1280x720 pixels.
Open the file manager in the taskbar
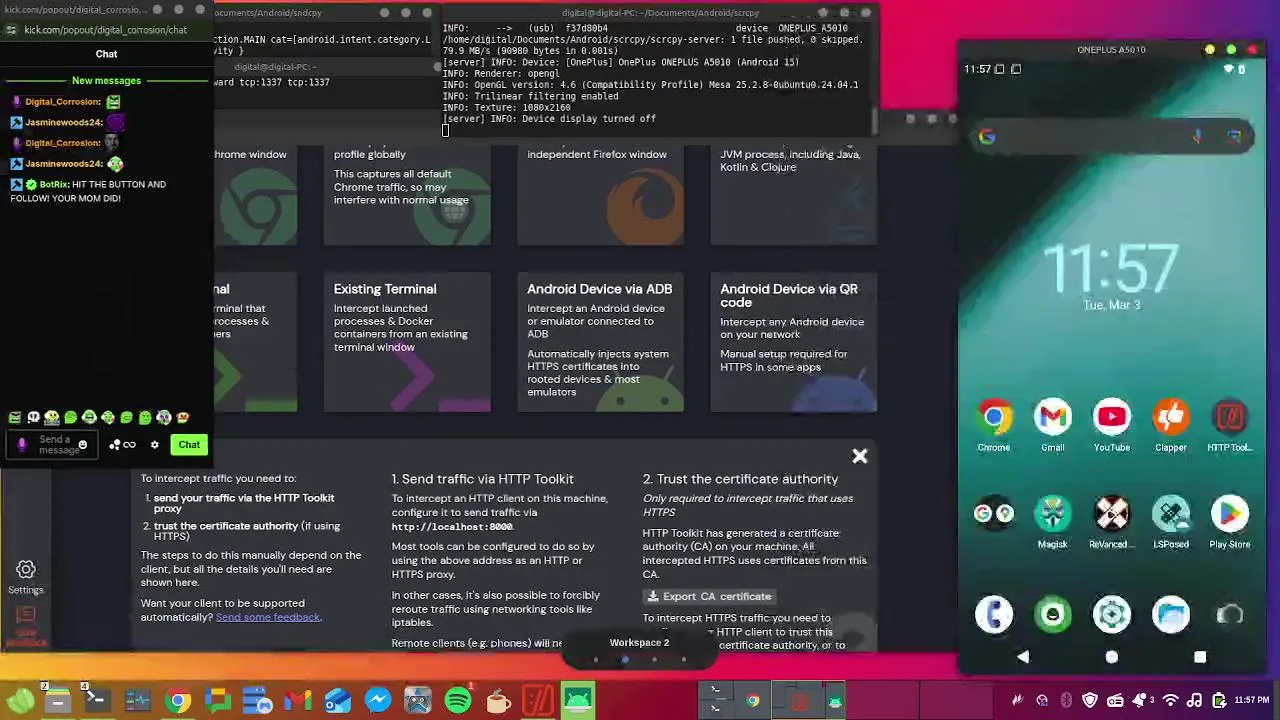[x=58, y=701]
